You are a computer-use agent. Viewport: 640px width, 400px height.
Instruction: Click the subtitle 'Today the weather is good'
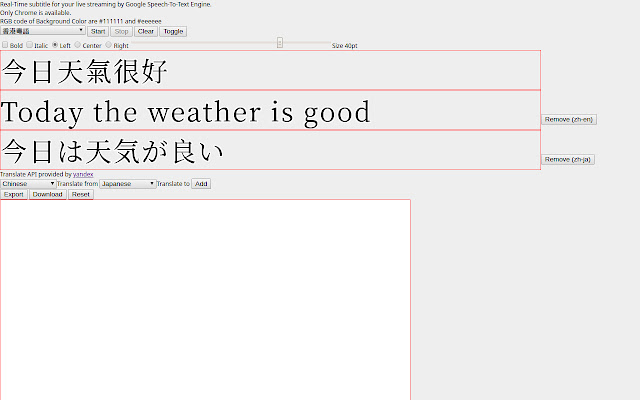coord(186,112)
